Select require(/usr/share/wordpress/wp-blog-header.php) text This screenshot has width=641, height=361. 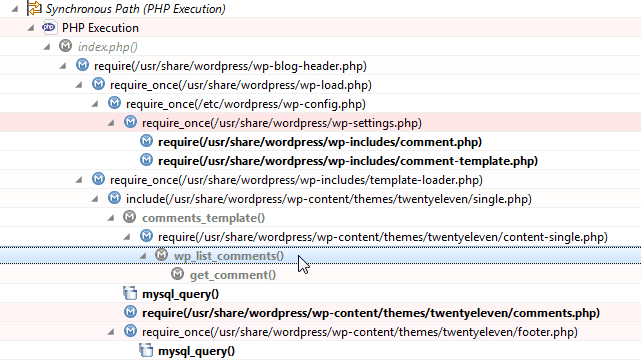pyautogui.click(x=230, y=66)
